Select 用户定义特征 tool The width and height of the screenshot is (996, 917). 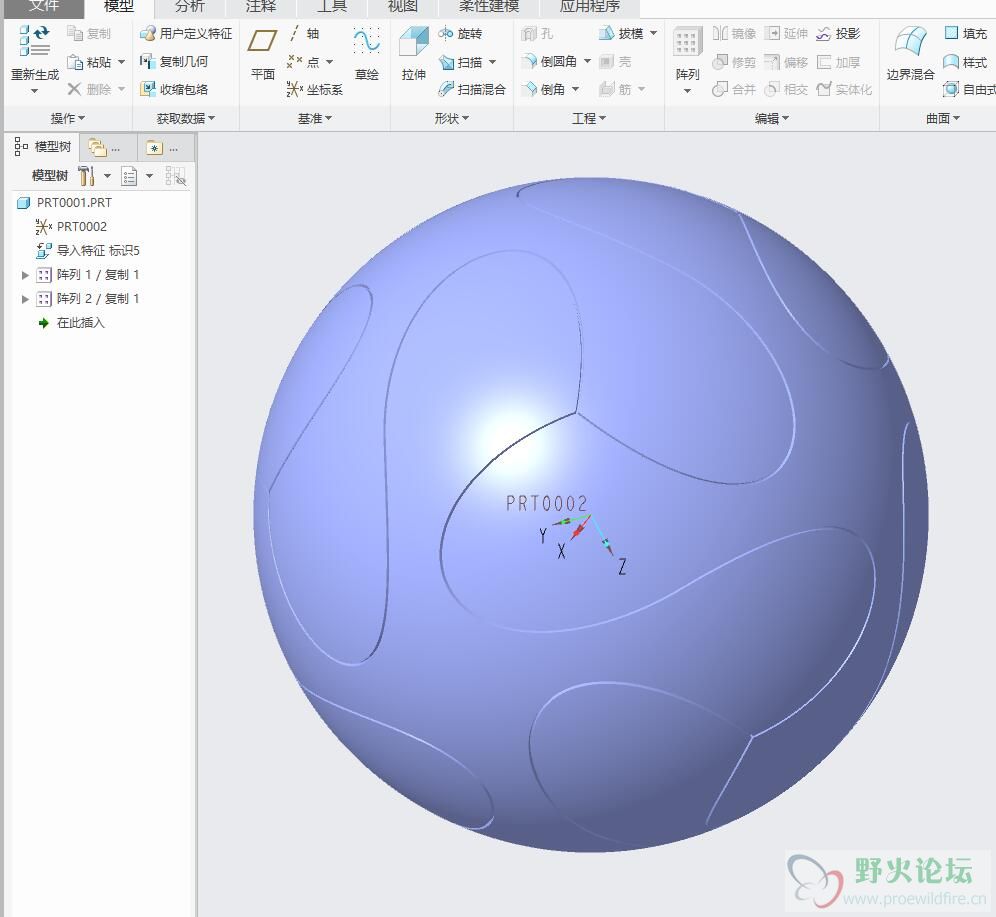click(185, 33)
